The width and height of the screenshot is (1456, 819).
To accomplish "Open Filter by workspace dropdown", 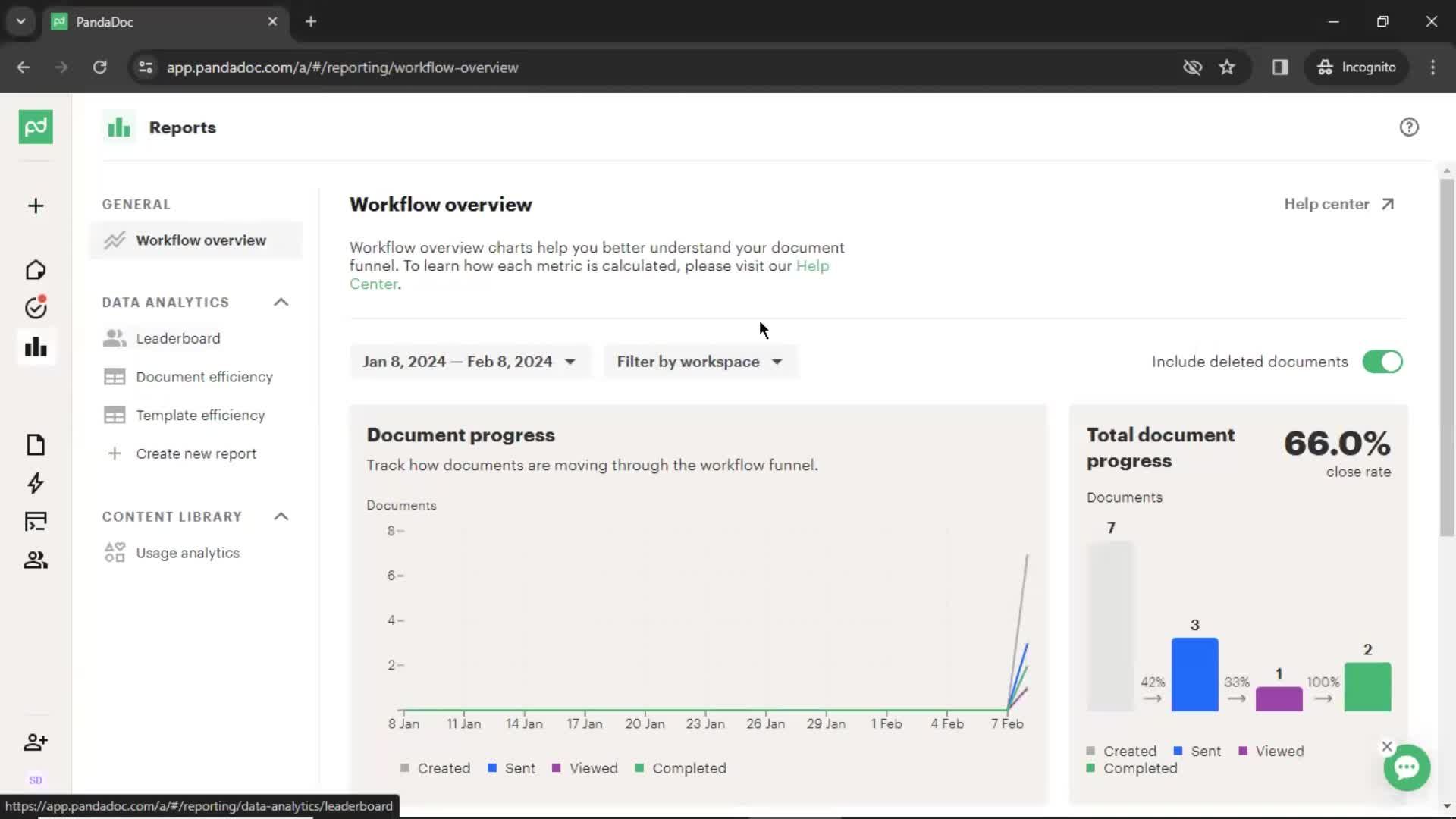I will (698, 361).
